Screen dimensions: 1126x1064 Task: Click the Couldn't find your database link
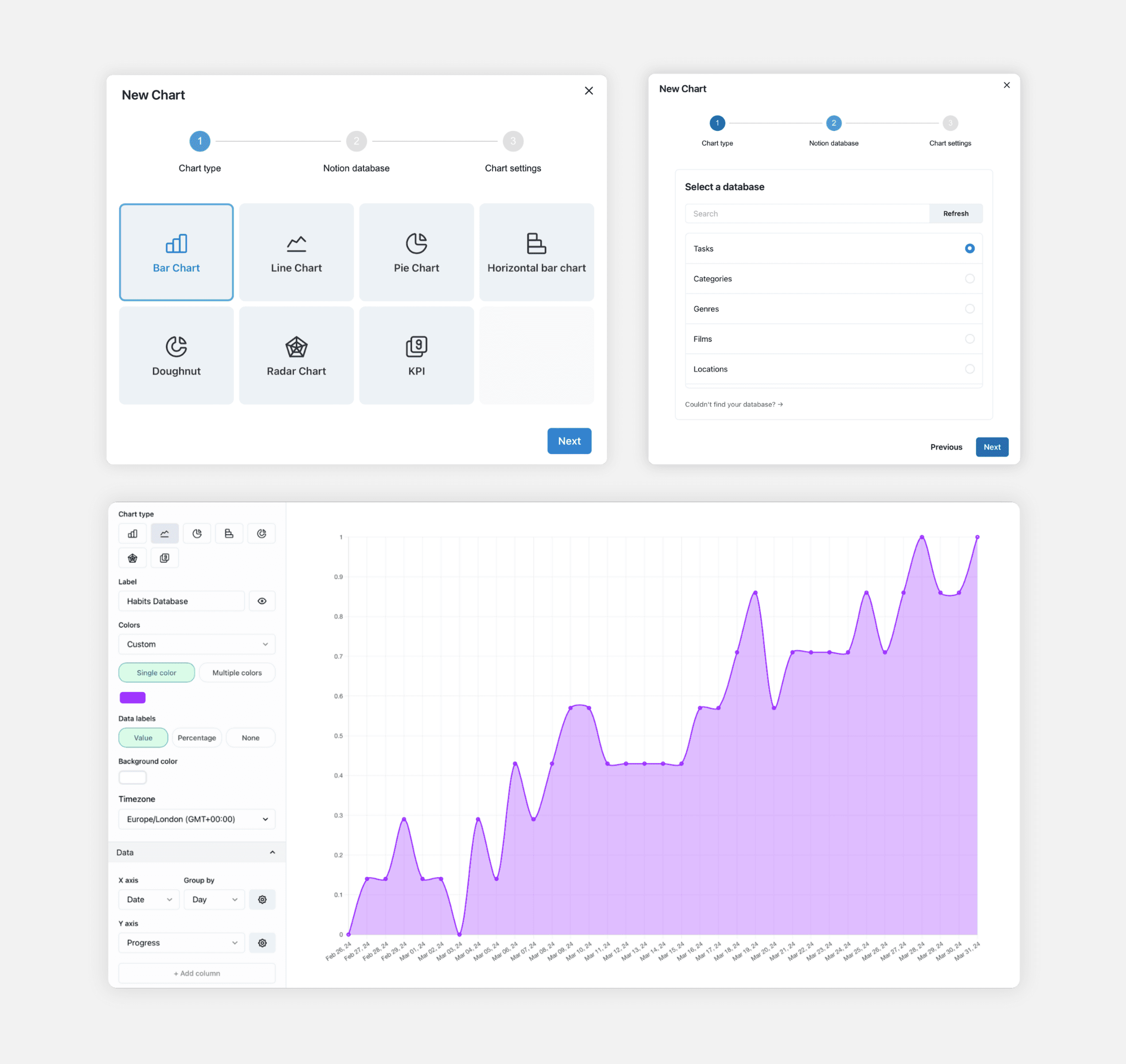[735, 404]
